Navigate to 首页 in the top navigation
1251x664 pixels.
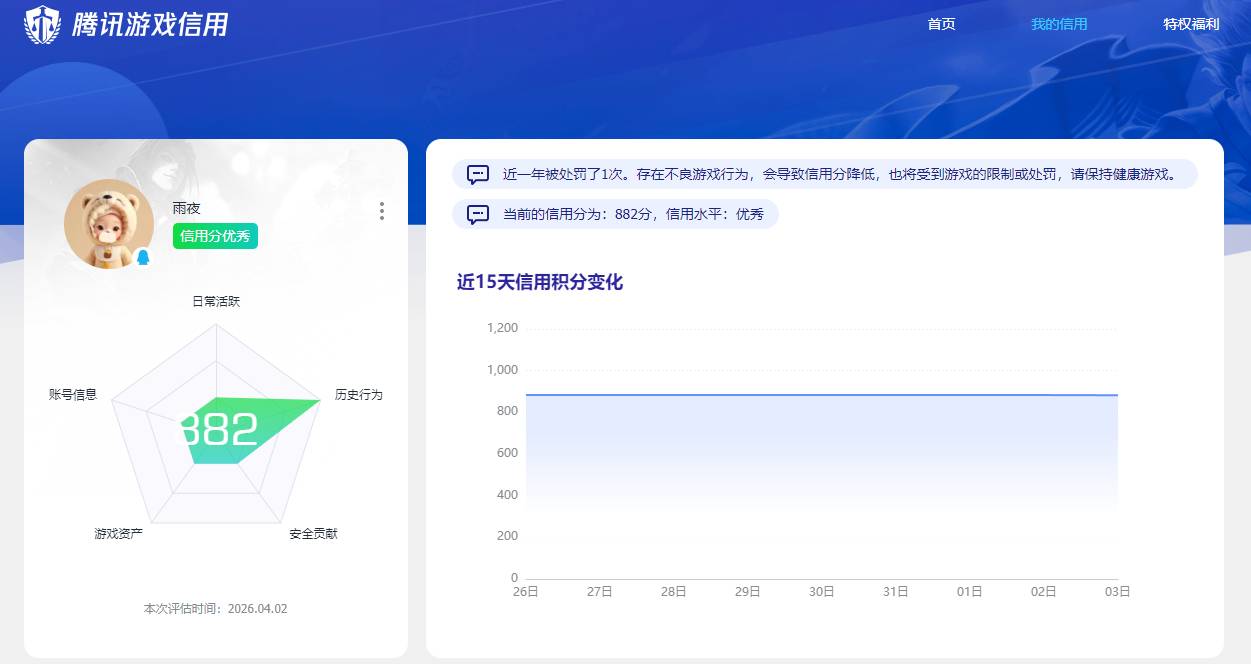tap(941, 23)
